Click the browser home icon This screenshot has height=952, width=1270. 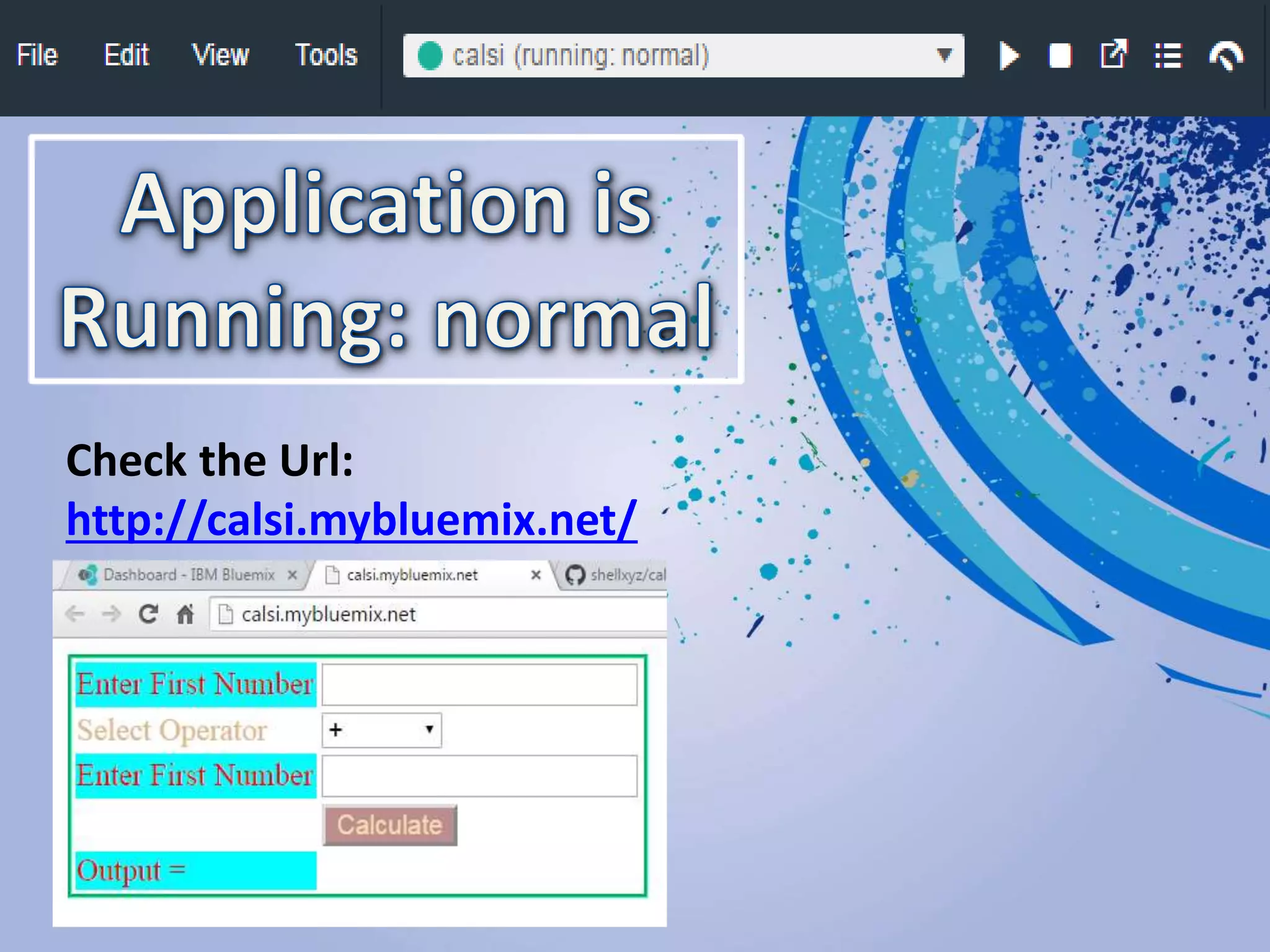(x=185, y=614)
